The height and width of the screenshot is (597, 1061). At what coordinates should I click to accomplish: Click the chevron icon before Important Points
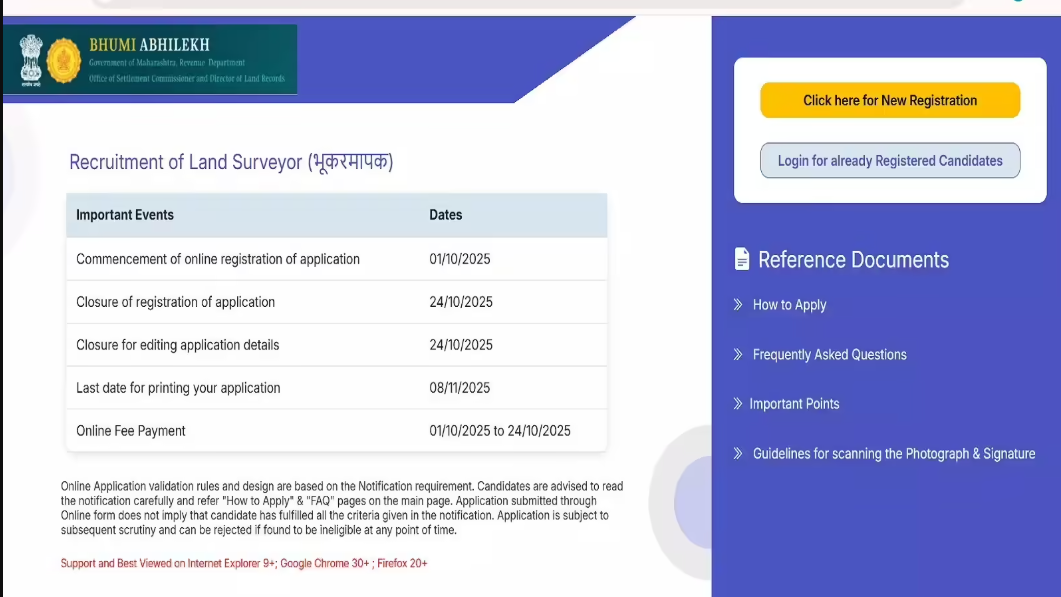pyautogui.click(x=736, y=403)
